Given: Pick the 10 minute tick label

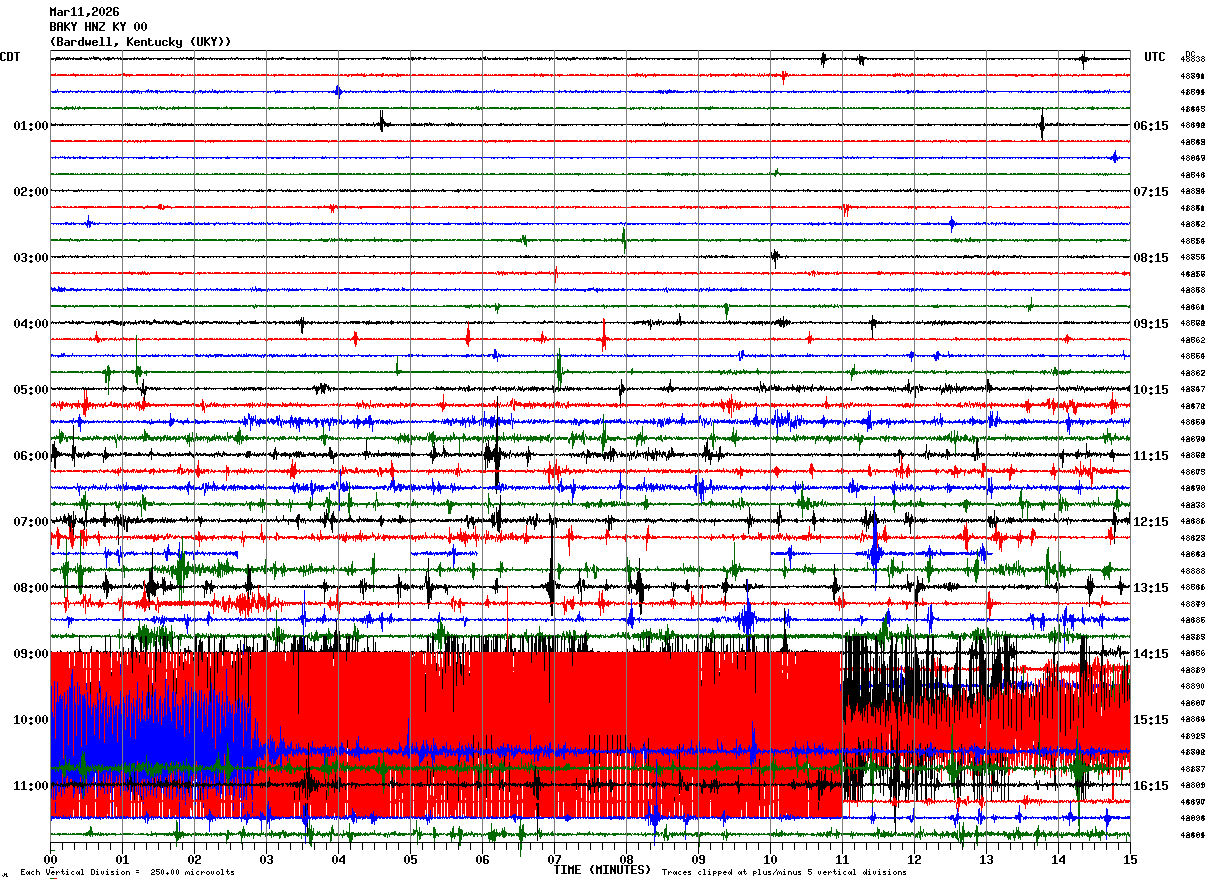Looking at the screenshot, I should [771, 859].
